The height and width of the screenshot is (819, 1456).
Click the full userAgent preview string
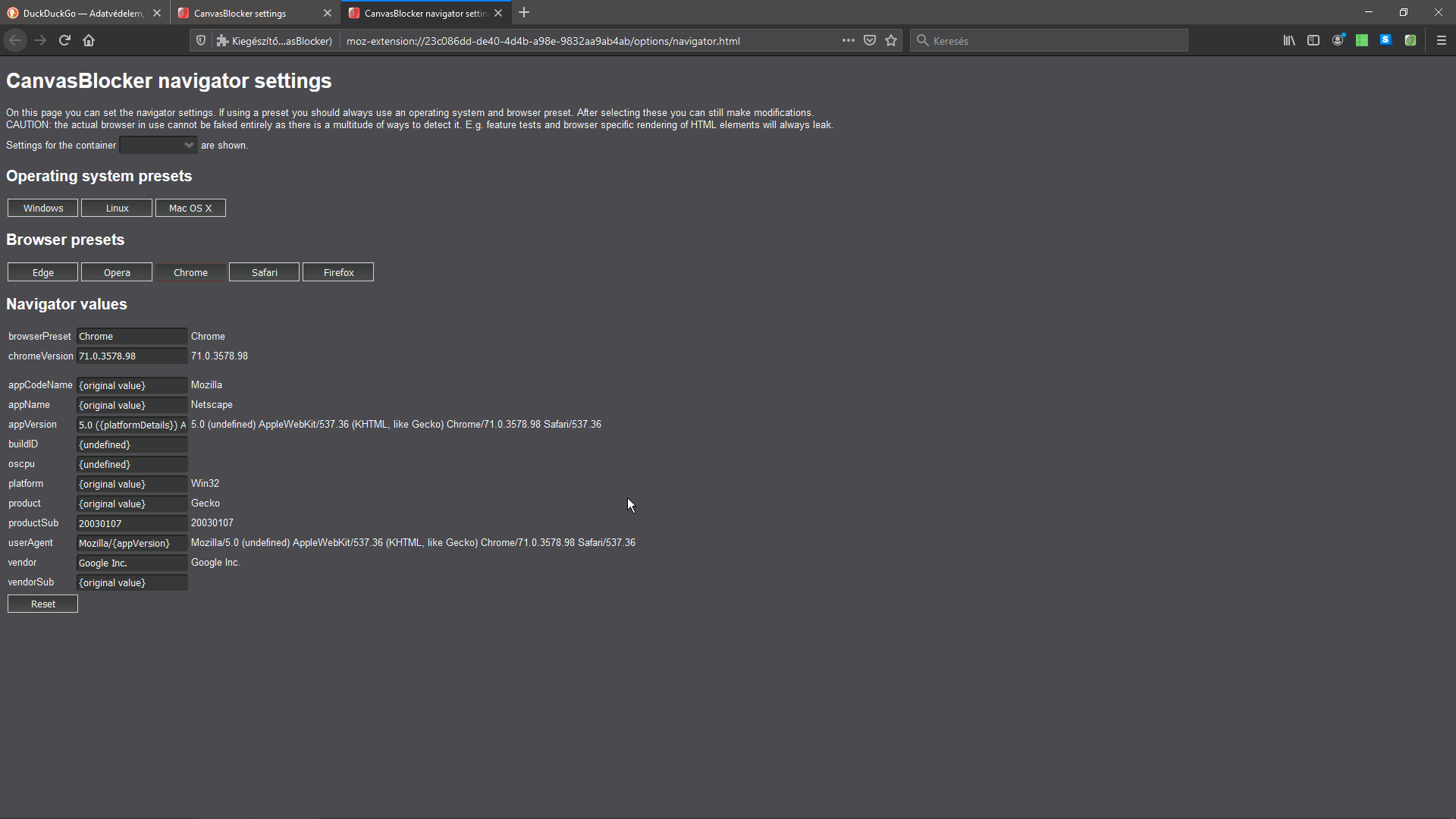pos(413,542)
